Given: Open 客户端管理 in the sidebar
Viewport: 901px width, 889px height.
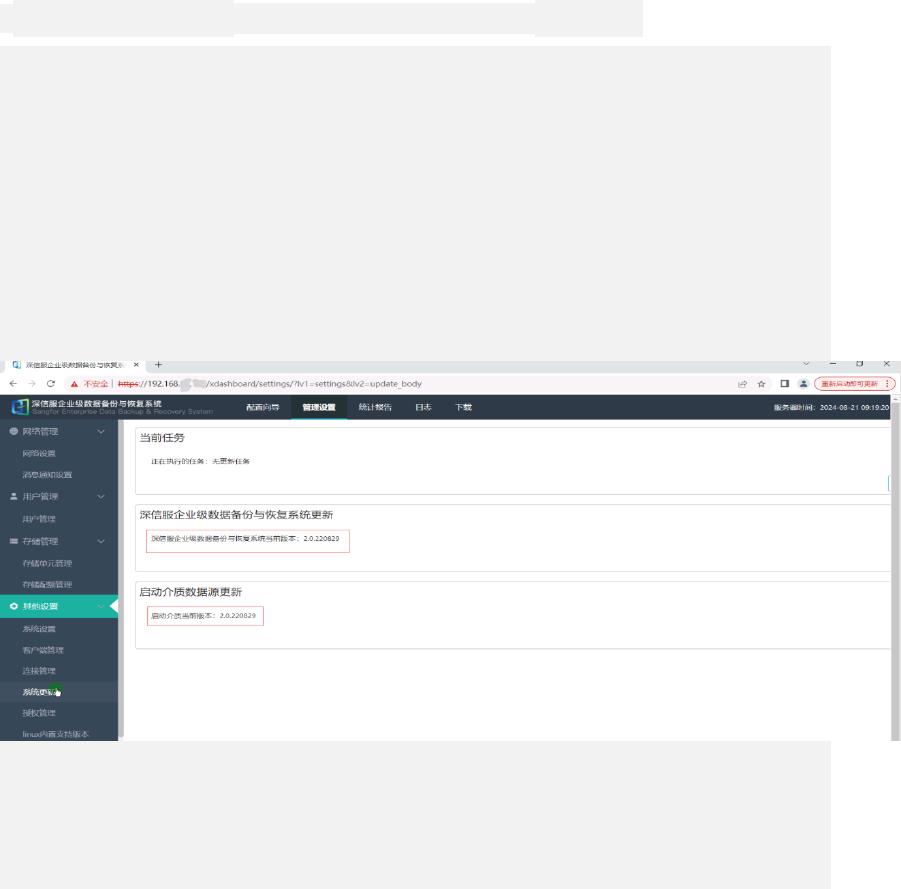Looking at the screenshot, I should point(43,650).
